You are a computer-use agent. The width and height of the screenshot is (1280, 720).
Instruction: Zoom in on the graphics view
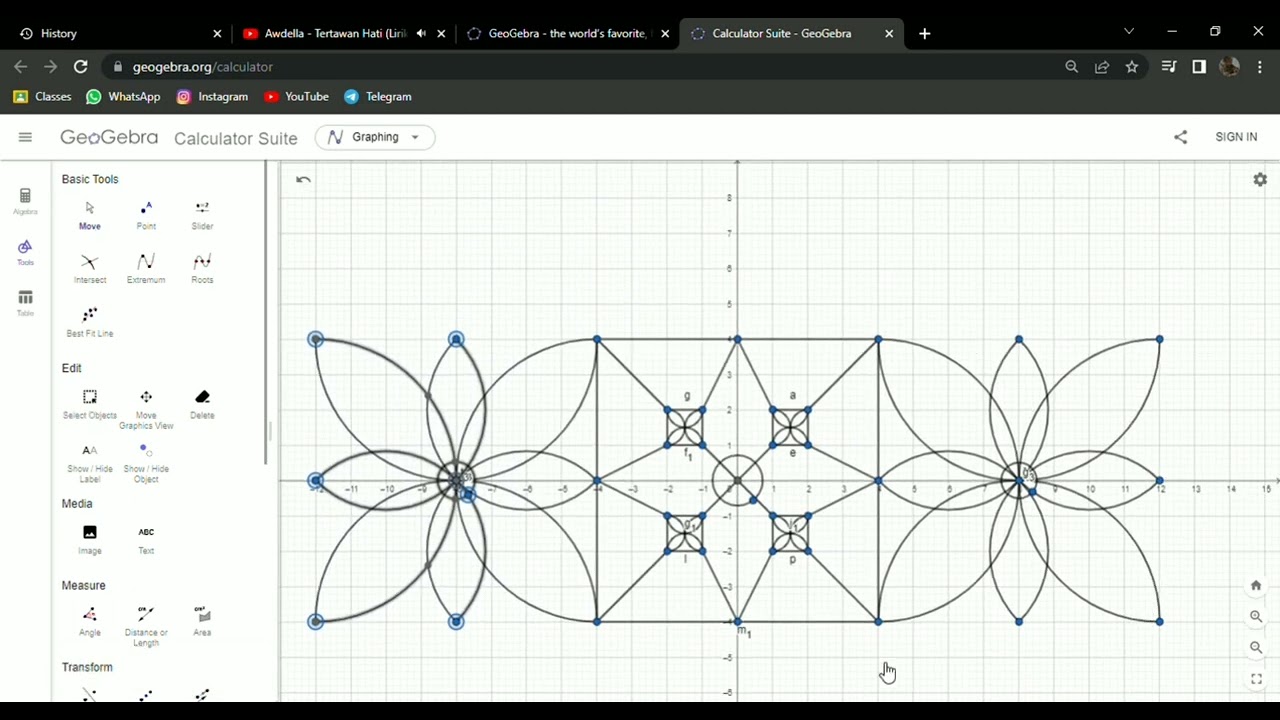(x=1256, y=617)
